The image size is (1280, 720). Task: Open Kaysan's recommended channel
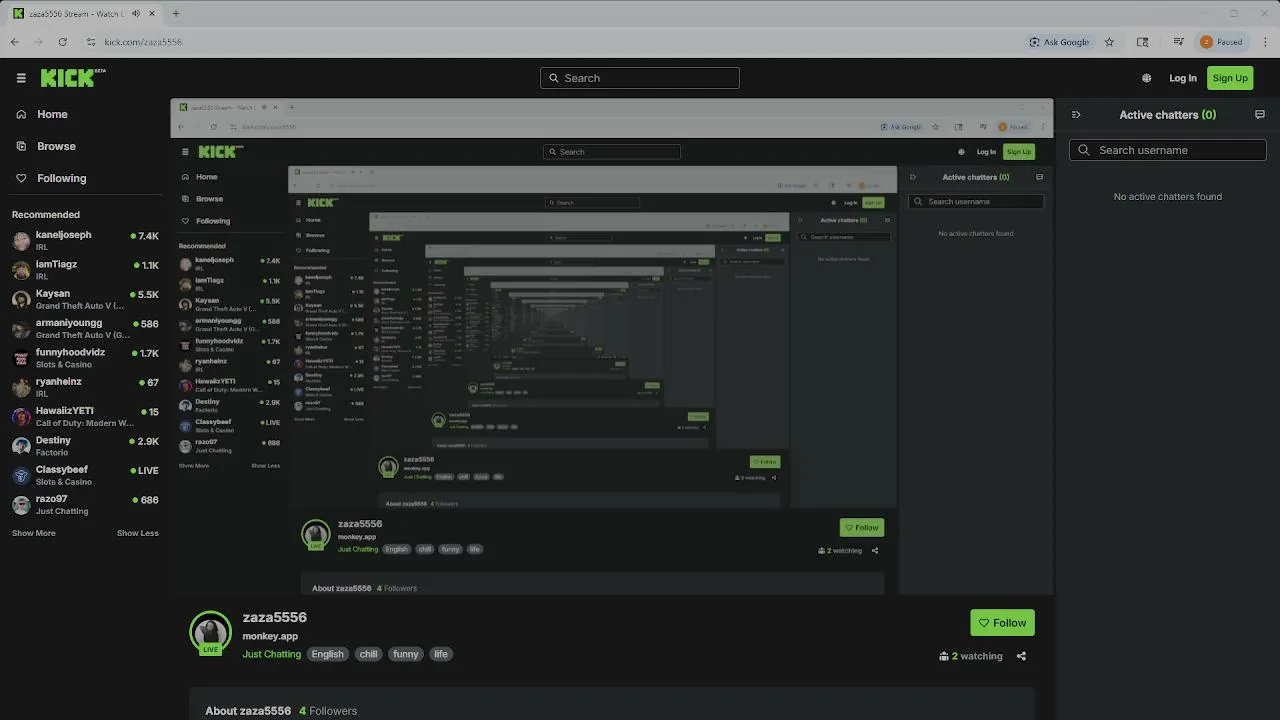[x=85, y=300]
